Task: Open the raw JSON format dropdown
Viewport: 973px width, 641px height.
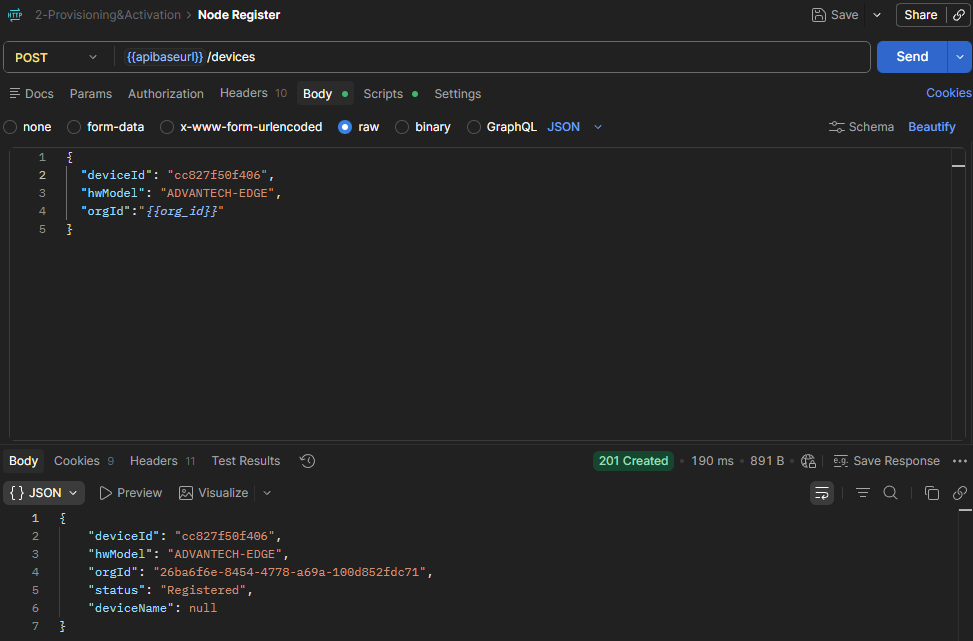Action: click(x=575, y=127)
